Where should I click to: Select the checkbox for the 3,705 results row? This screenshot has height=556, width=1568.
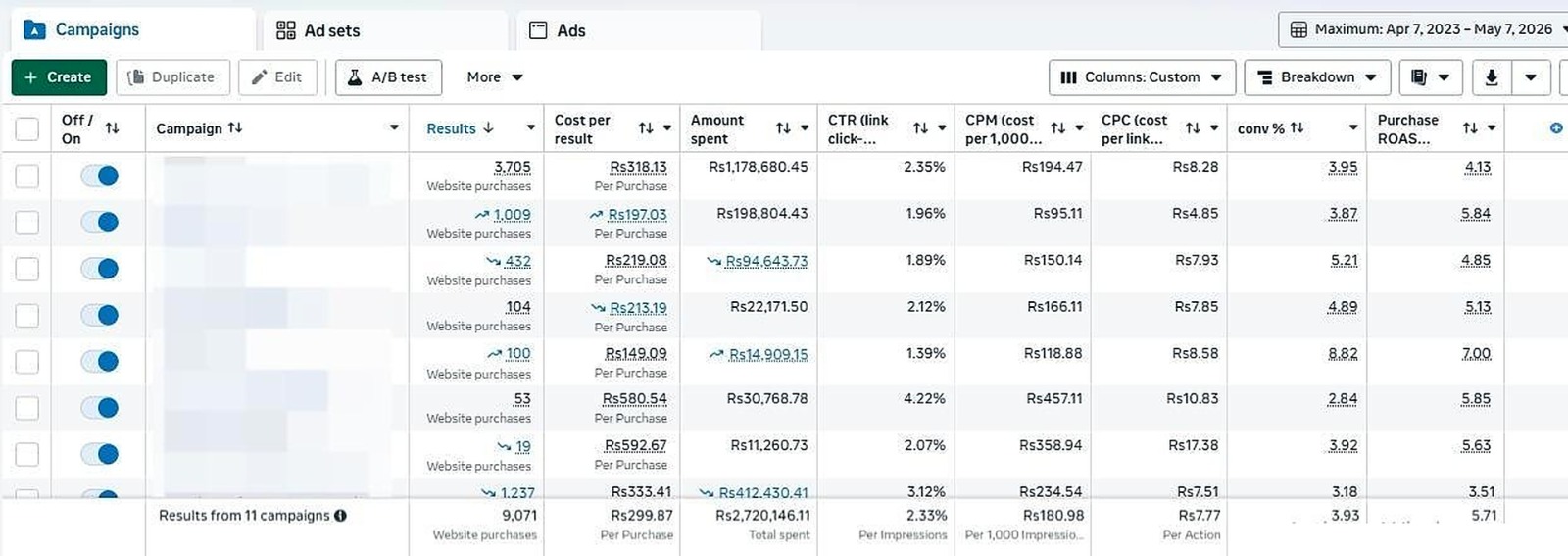27,177
